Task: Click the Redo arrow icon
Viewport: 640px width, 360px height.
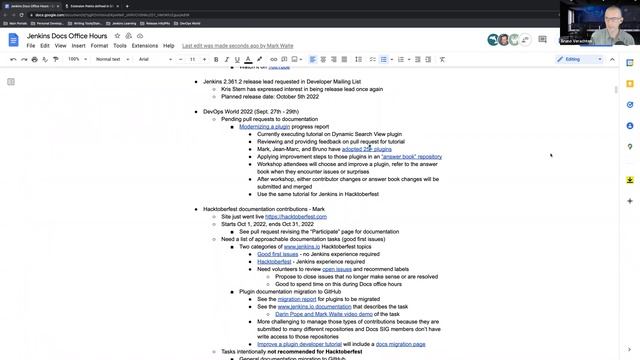Action: pyautogui.click(x=24, y=60)
